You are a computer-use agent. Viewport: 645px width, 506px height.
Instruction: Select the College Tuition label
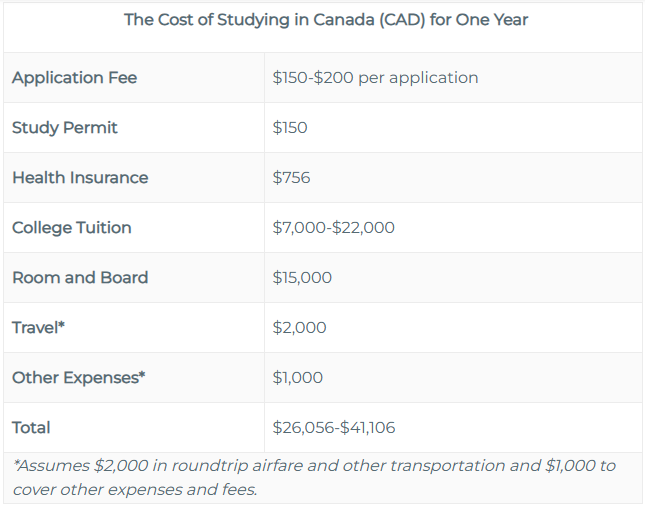(72, 227)
